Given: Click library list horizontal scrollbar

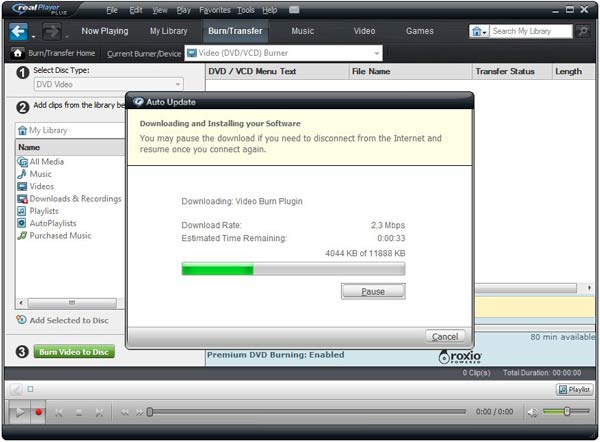Looking at the screenshot, I should pyautogui.click(x=72, y=303).
